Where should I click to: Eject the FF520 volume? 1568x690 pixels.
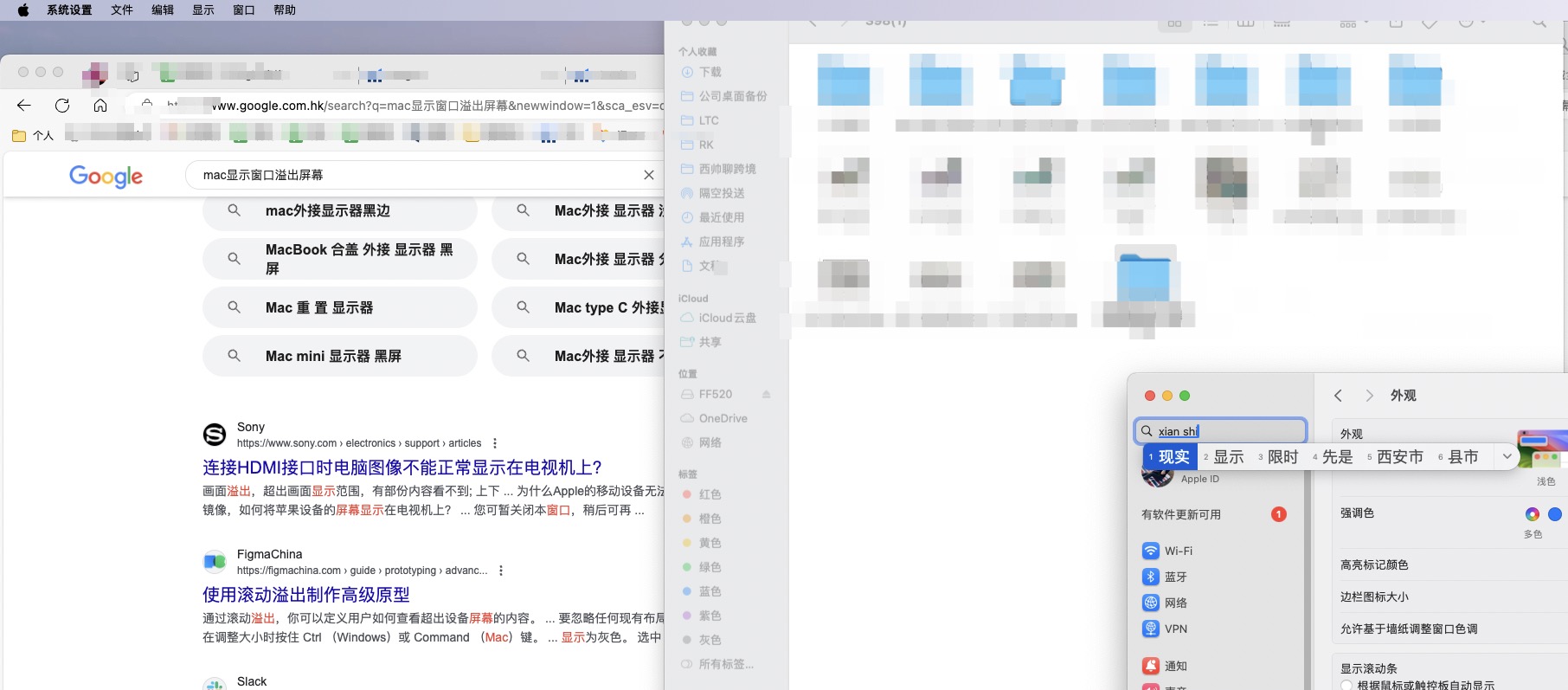point(766,394)
